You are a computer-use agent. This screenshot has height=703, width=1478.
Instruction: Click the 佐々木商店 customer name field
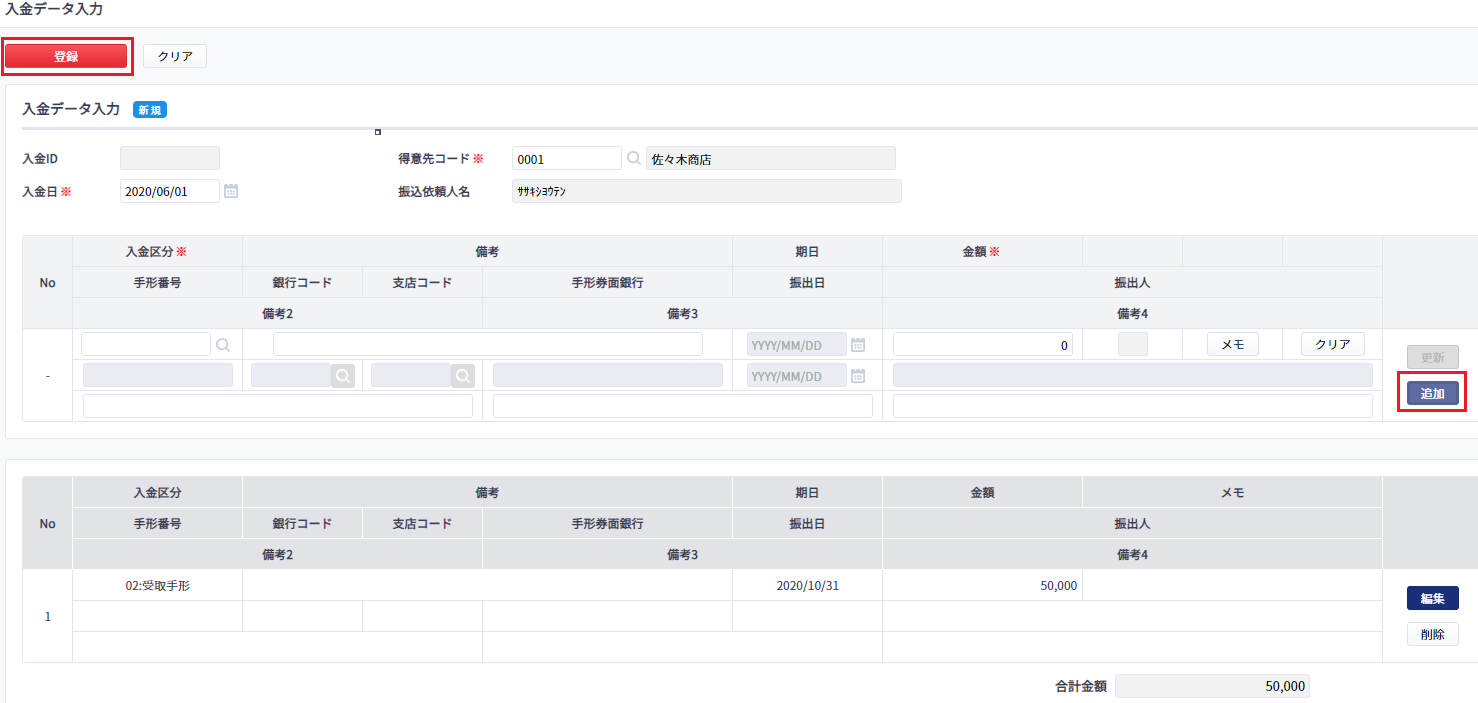tap(771, 158)
